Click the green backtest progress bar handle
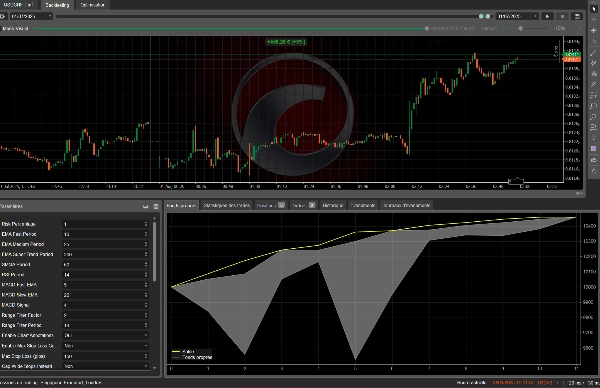Image resolution: width=600 pixels, height=388 pixels. coord(427,28)
